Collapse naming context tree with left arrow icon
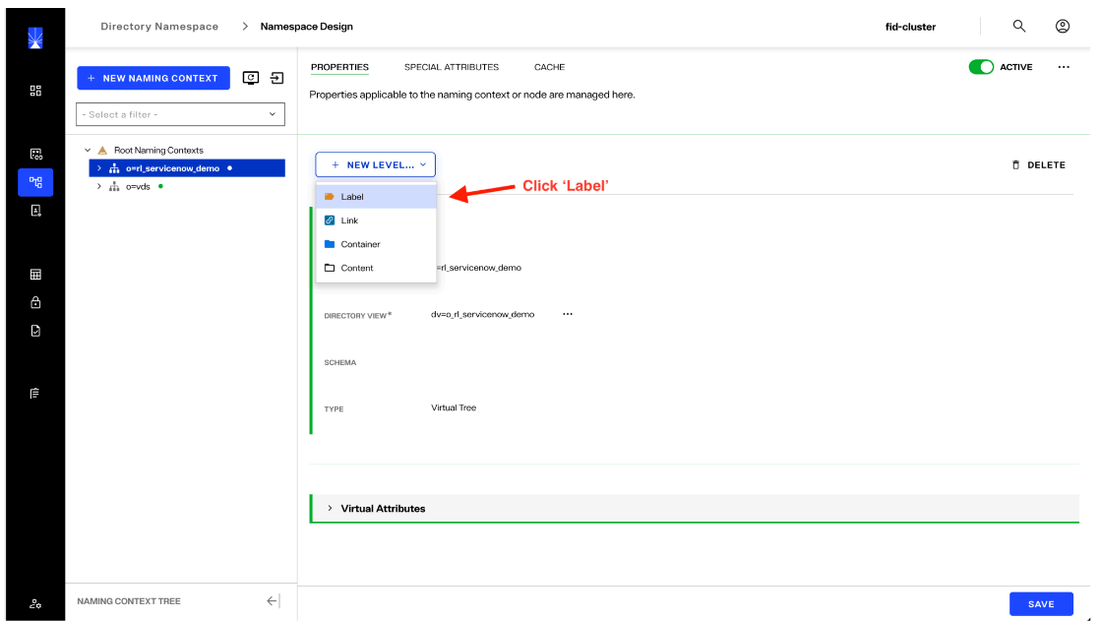 point(273,601)
